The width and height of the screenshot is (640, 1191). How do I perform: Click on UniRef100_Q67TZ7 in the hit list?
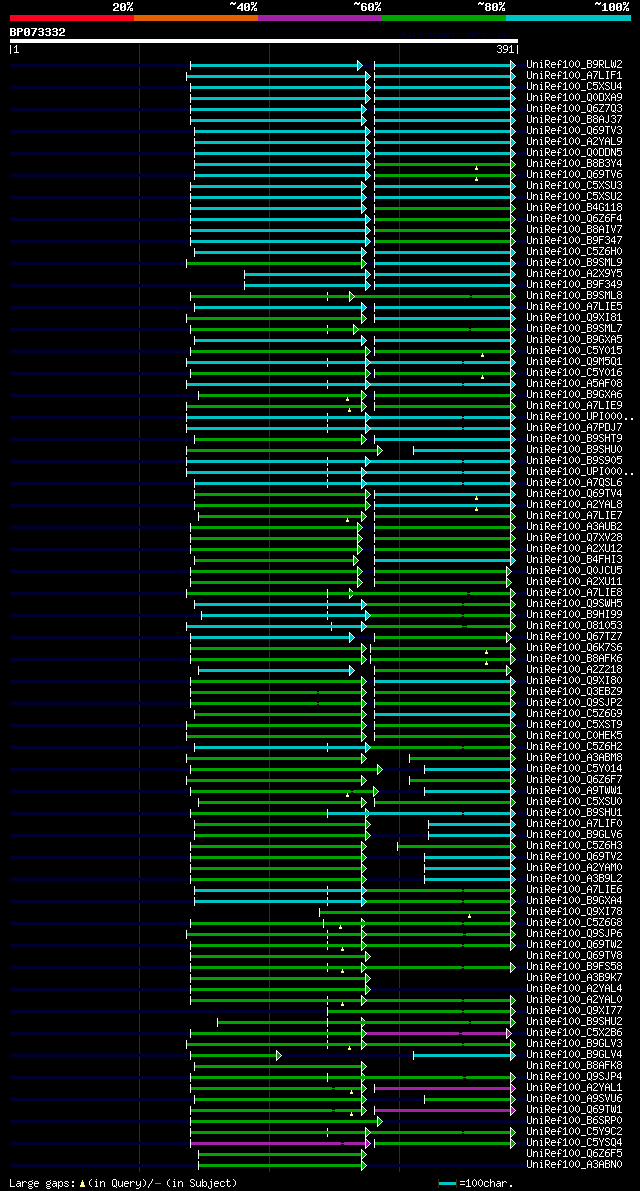tap(574, 637)
